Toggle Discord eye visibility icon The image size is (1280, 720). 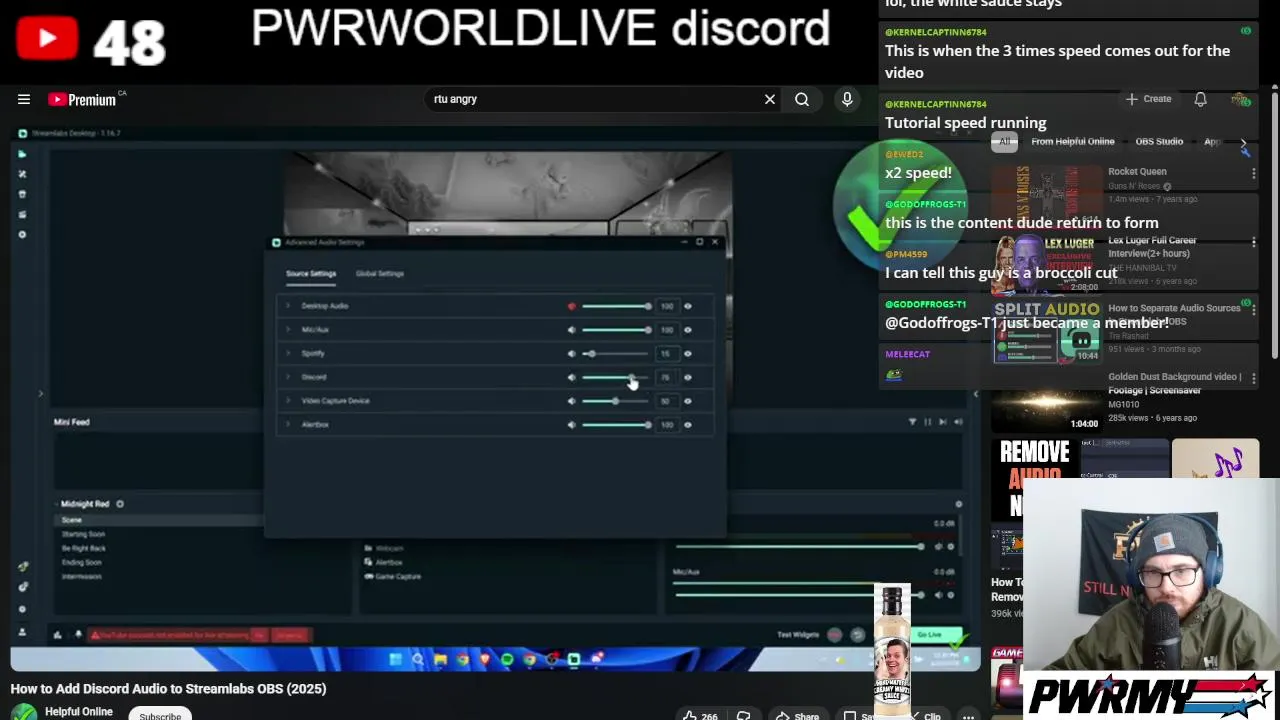click(x=688, y=377)
